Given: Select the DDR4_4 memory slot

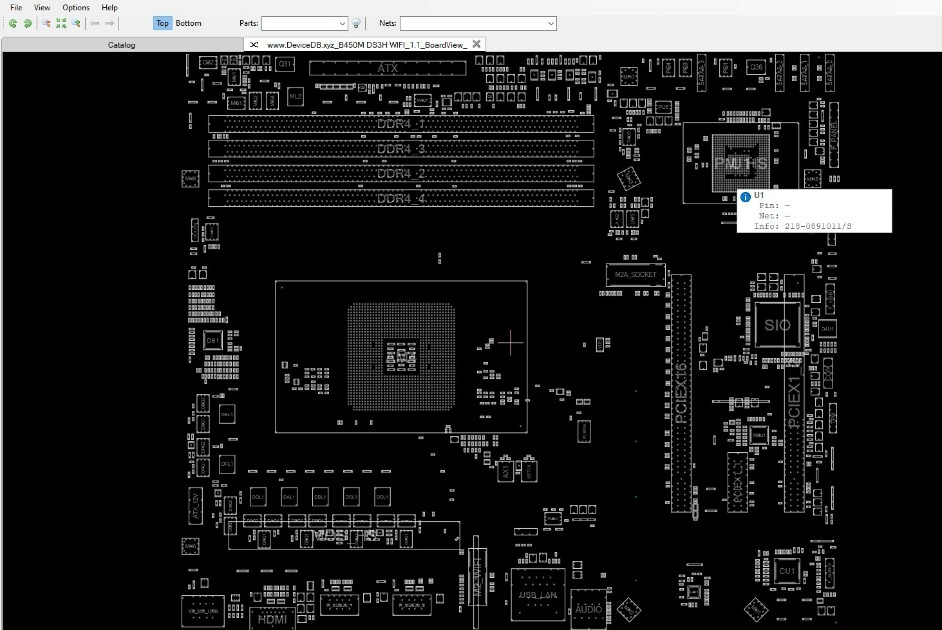Looking at the screenshot, I should [401, 198].
